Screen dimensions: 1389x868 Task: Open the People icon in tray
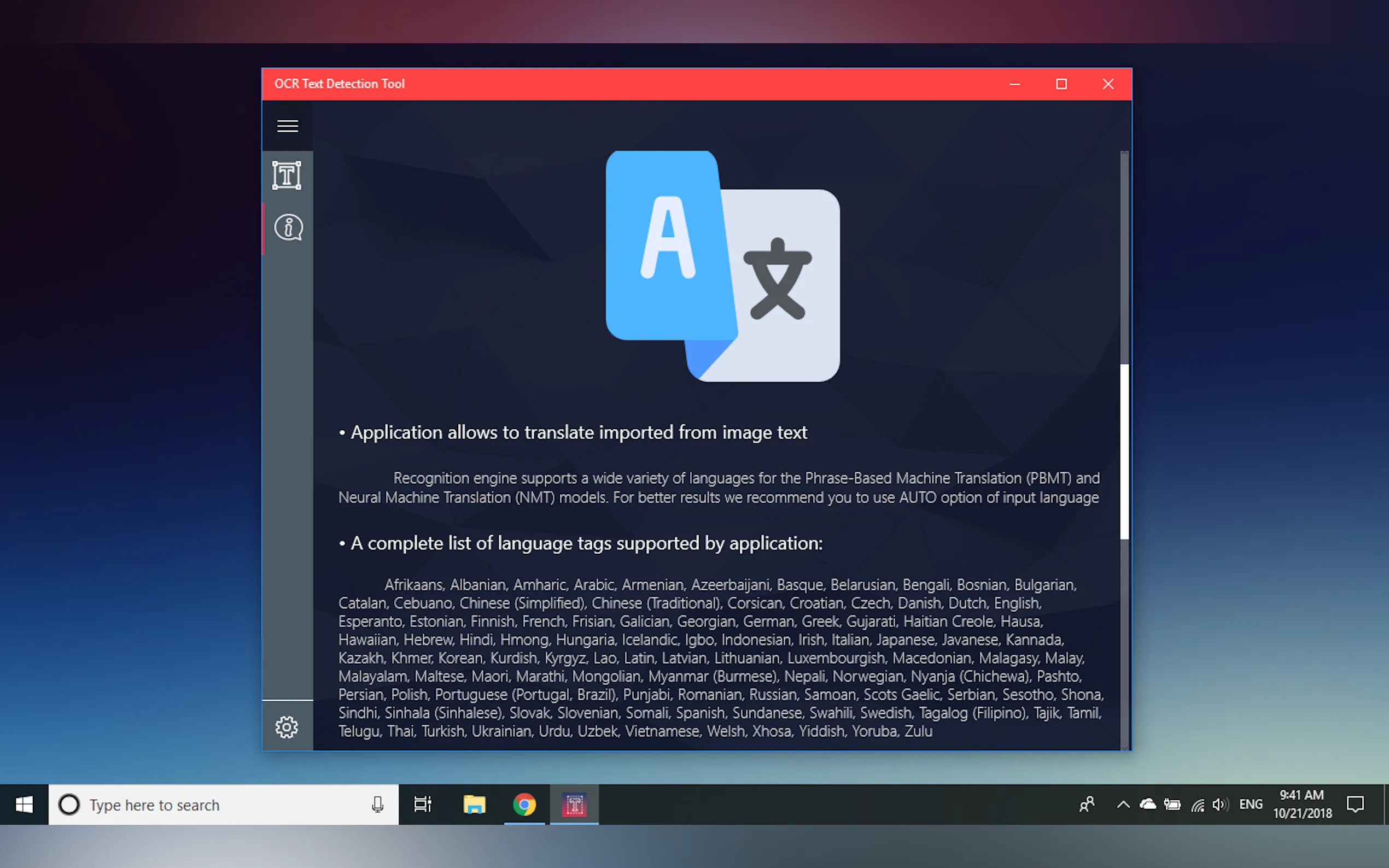[x=1087, y=805]
